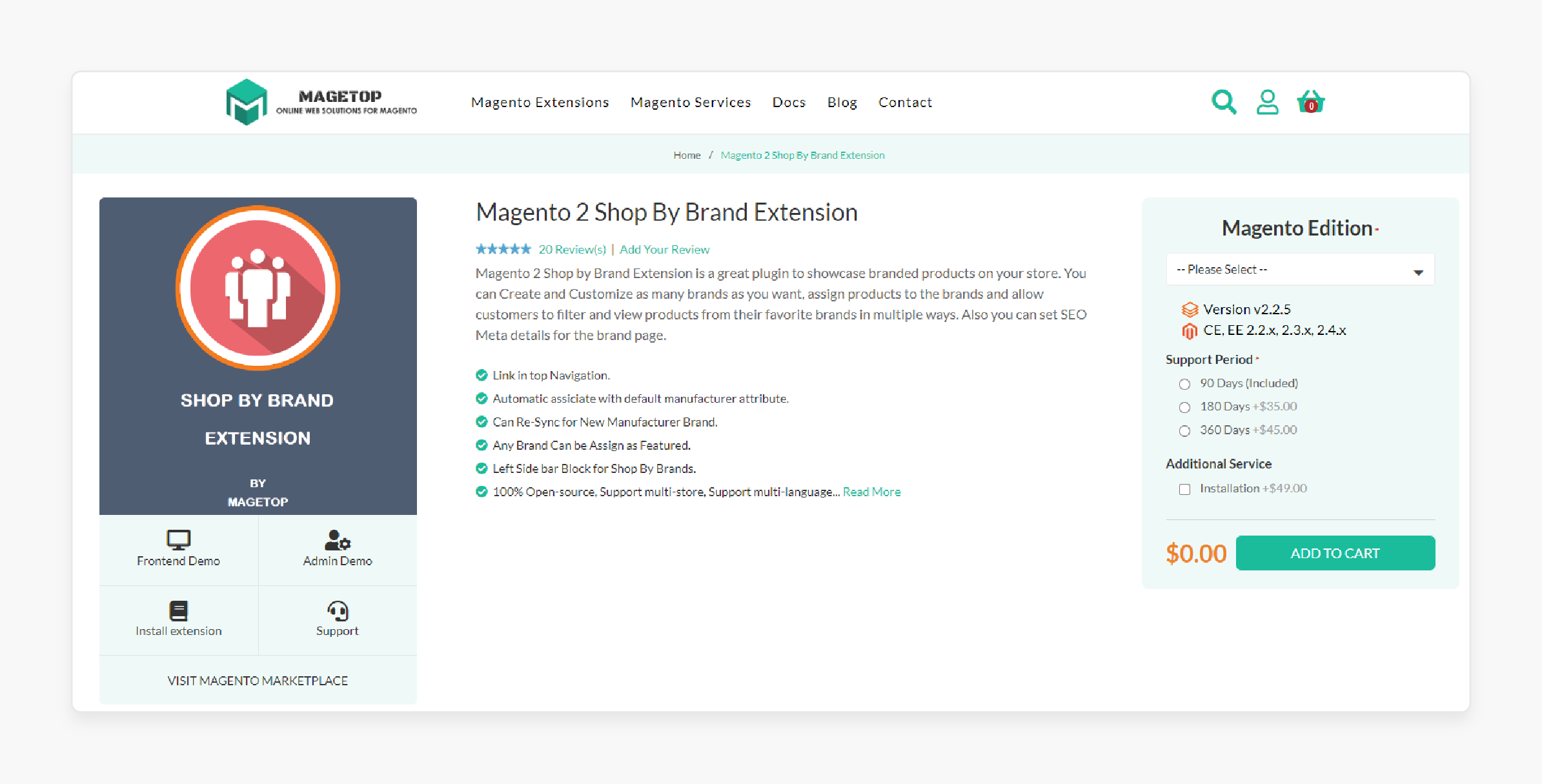Click the Automatic assiciate with default manufacturer attribute text
1542x784 pixels.
(640, 399)
